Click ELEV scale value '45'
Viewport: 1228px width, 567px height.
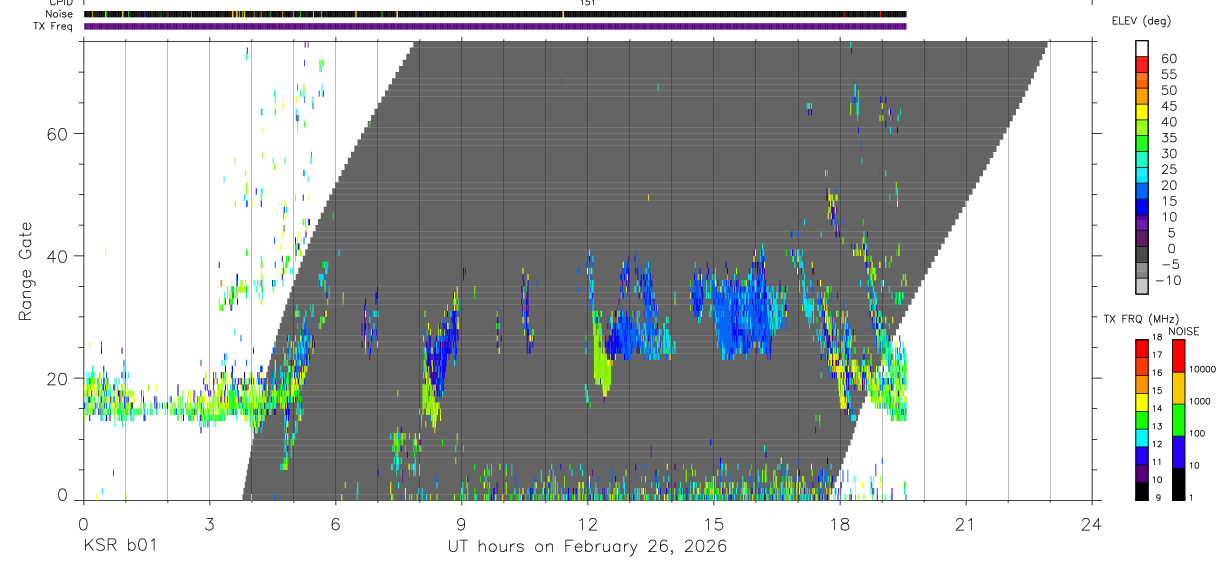point(1169,106)
